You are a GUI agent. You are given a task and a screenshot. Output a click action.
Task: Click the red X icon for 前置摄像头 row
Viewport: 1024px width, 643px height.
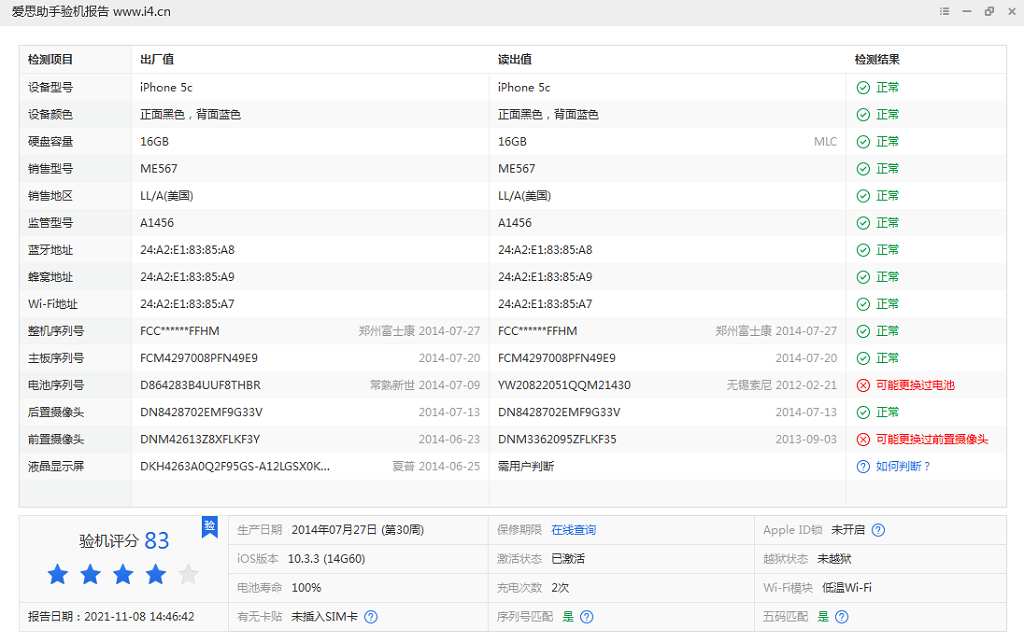[863, 440]
